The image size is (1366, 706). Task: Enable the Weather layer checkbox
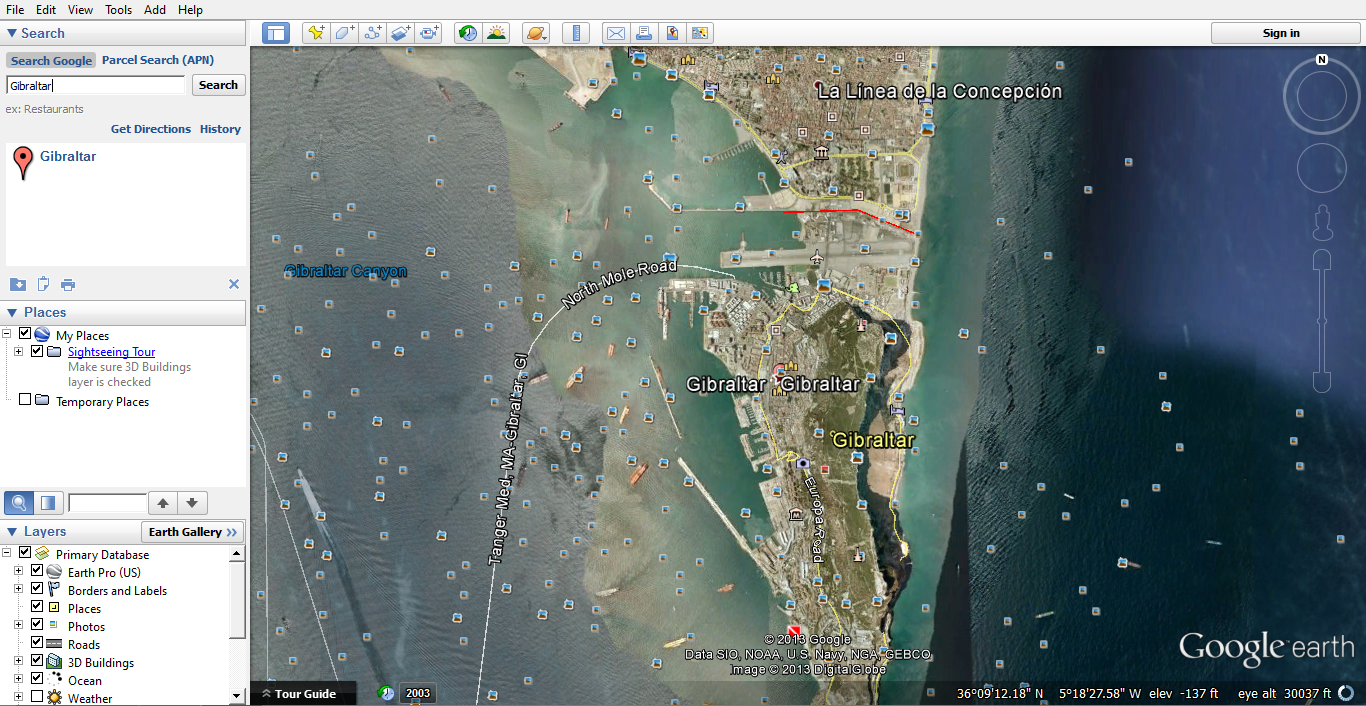coord(37,697)
